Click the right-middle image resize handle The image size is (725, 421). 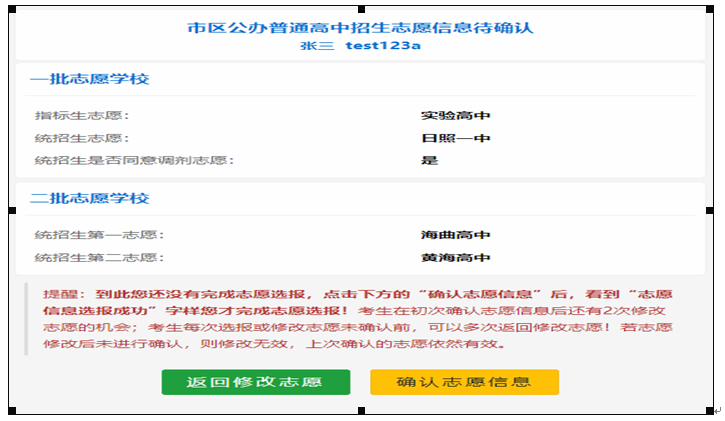710,209
